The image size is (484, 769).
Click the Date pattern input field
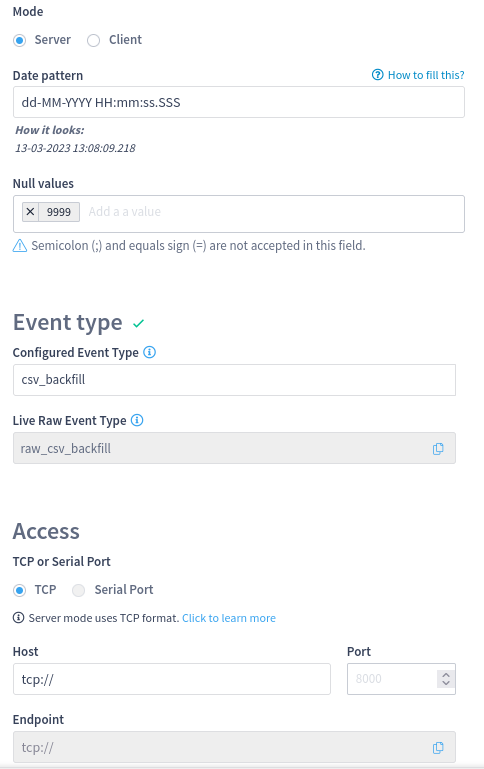coord(239,102)
